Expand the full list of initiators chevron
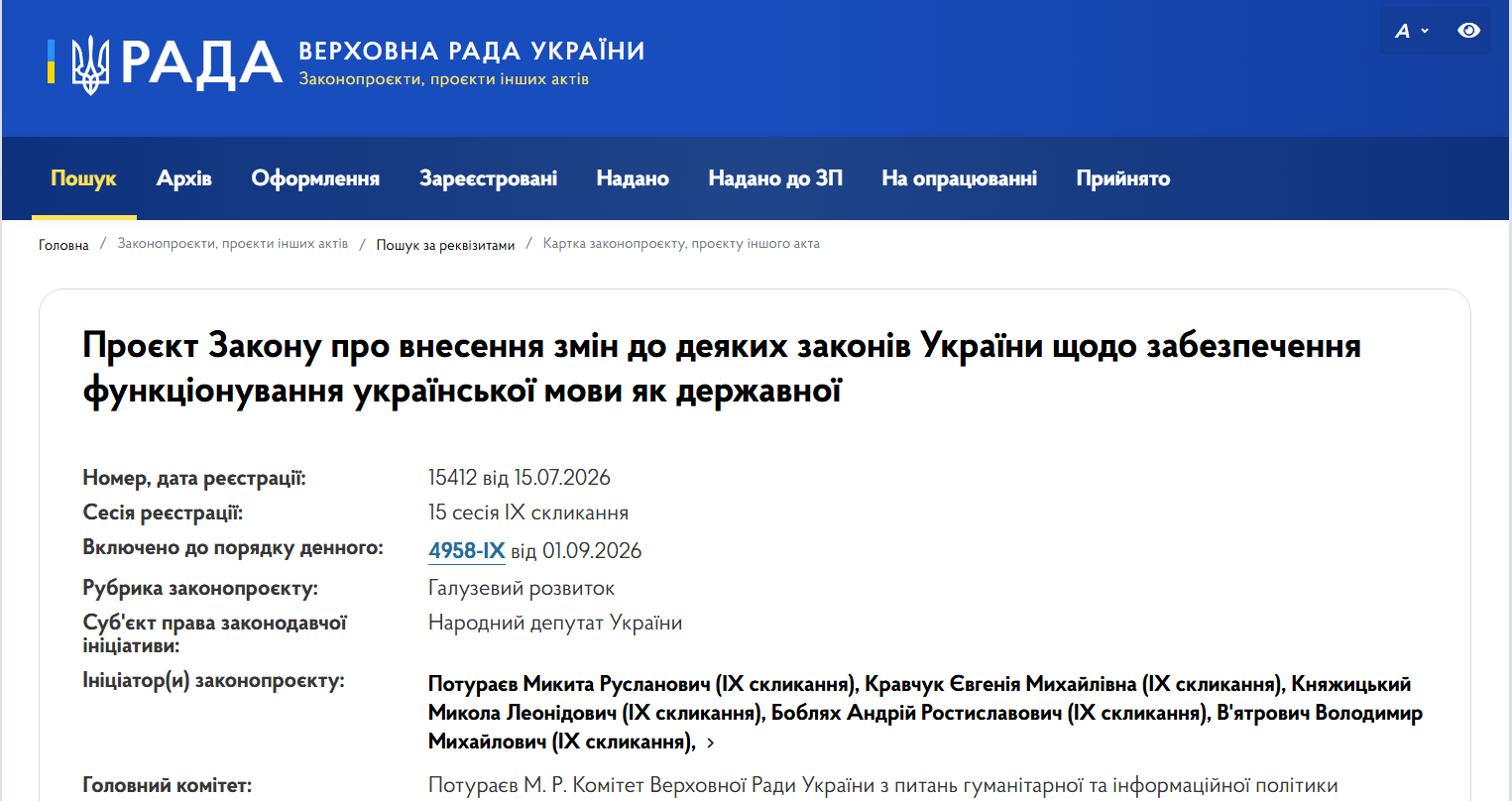 pyautogui.click(x=710, y=743)
